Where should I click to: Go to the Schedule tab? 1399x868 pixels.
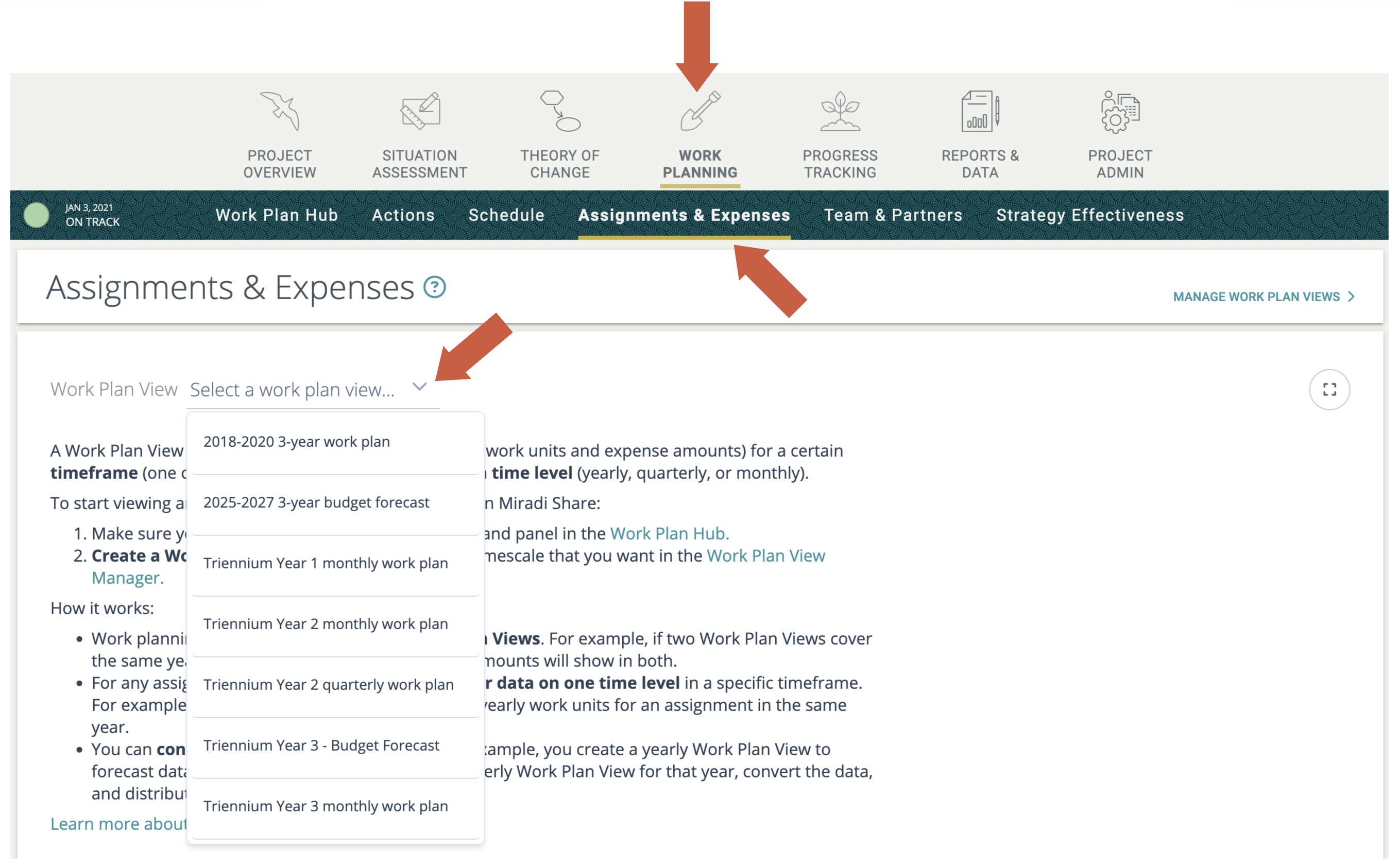[506, 215]
